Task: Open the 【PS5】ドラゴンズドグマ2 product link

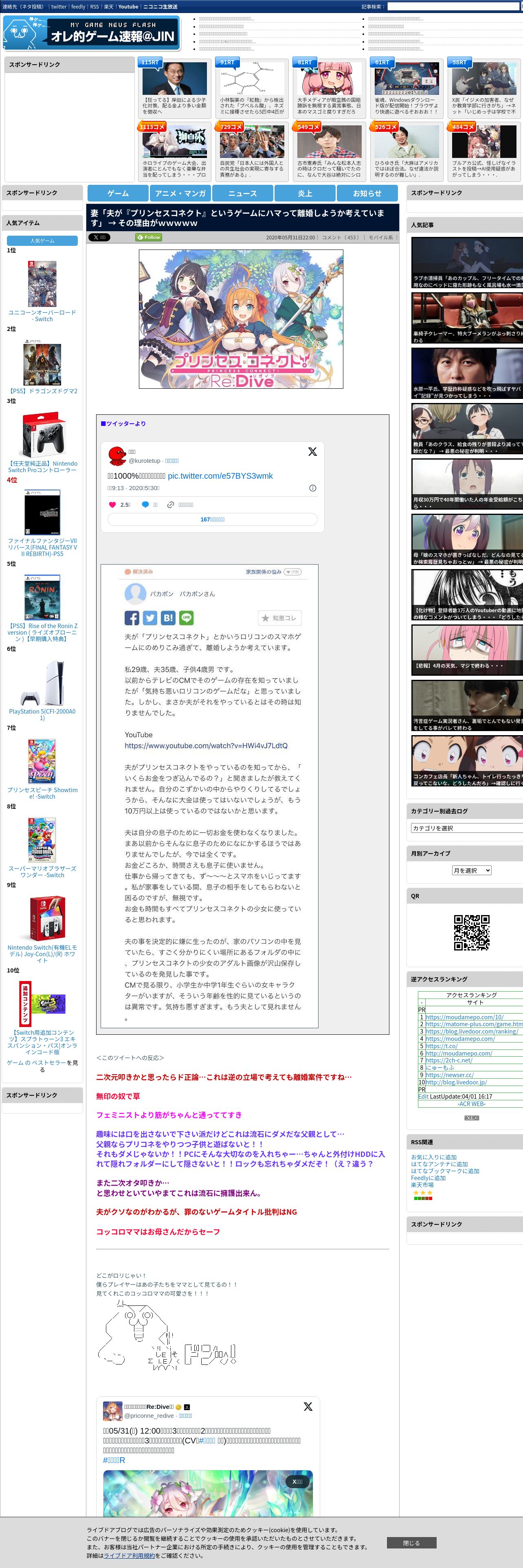Action: [x=42, y=391]
